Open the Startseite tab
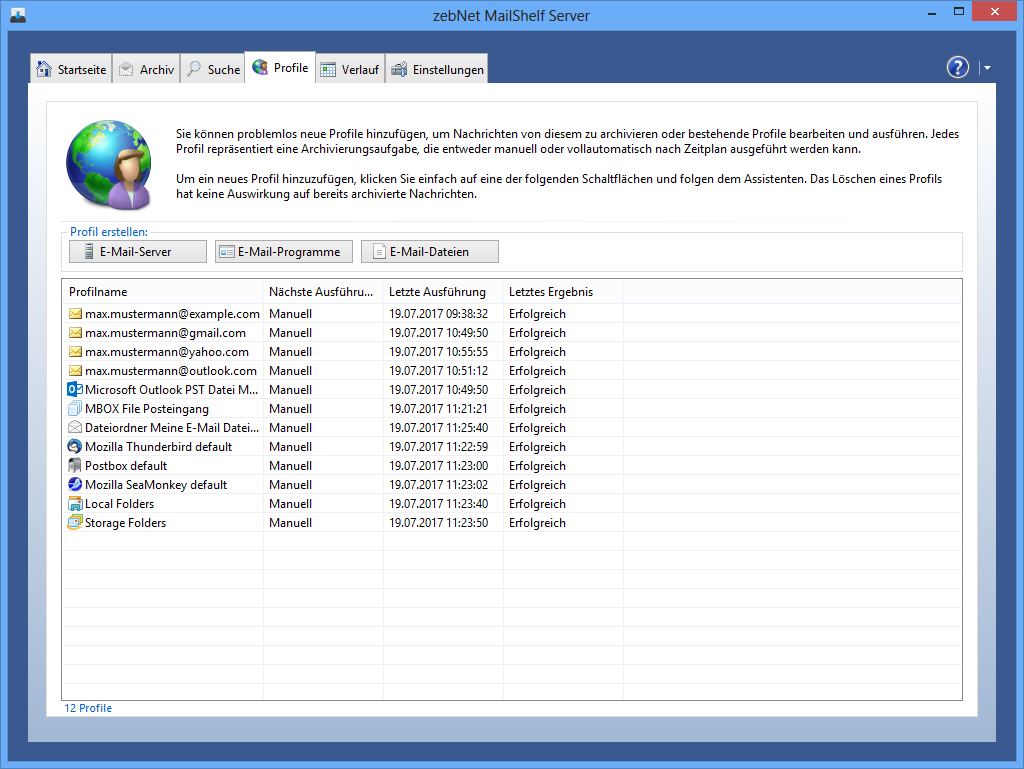 pos(71,69)
